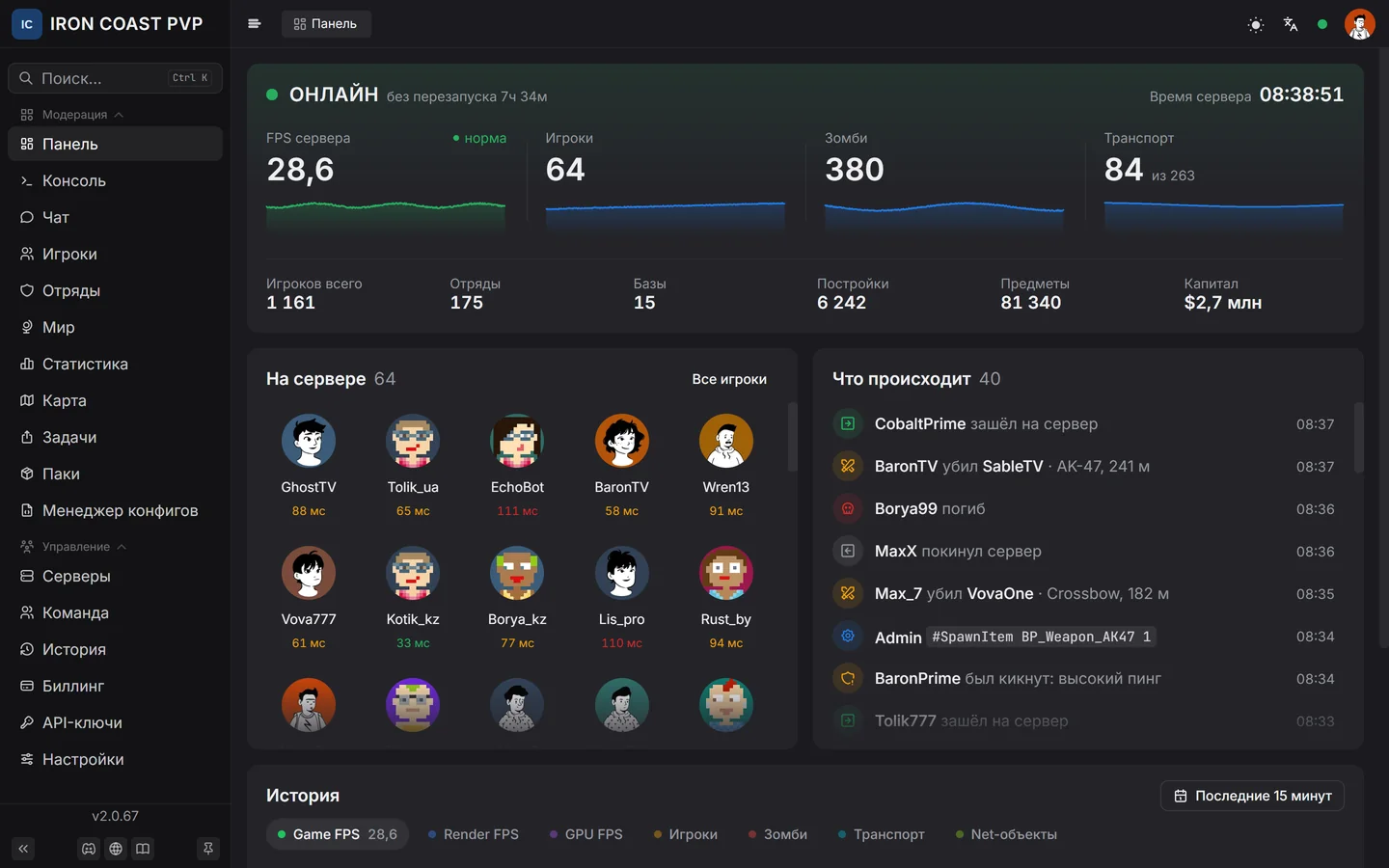Viewport: 1389px width, 868px height.
Task: Open the language translation icon
Action: click(x=1290, y=24)
